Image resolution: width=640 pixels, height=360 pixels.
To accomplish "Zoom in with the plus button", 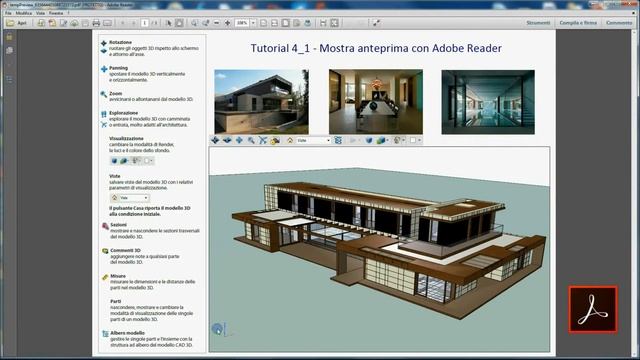I will coord(227,23).
